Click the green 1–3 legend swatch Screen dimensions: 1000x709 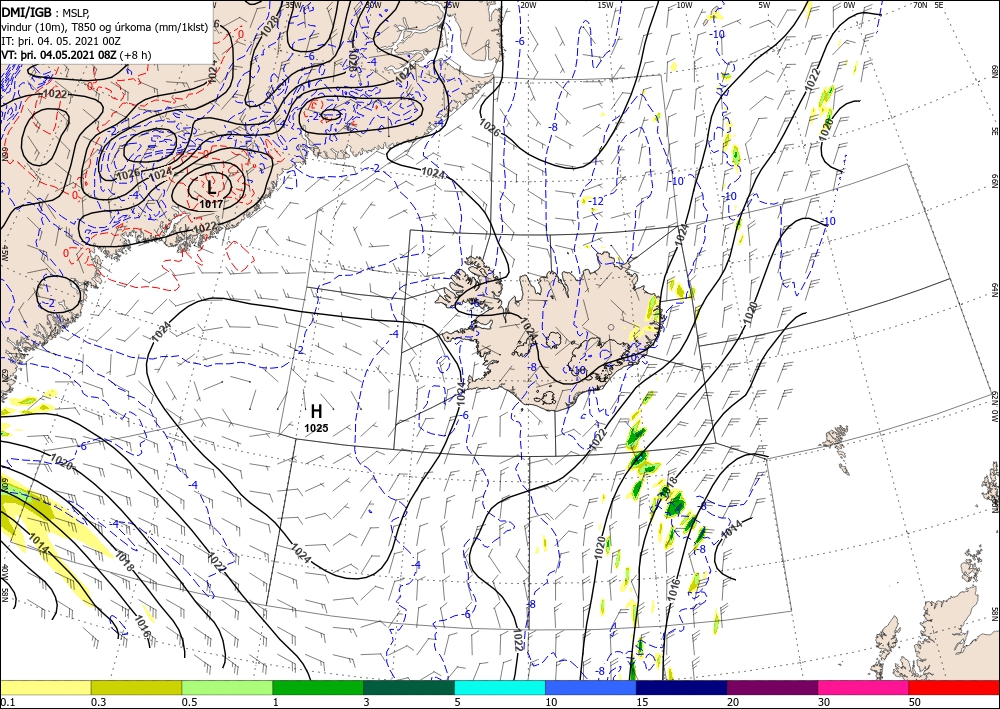pos(318,687)
